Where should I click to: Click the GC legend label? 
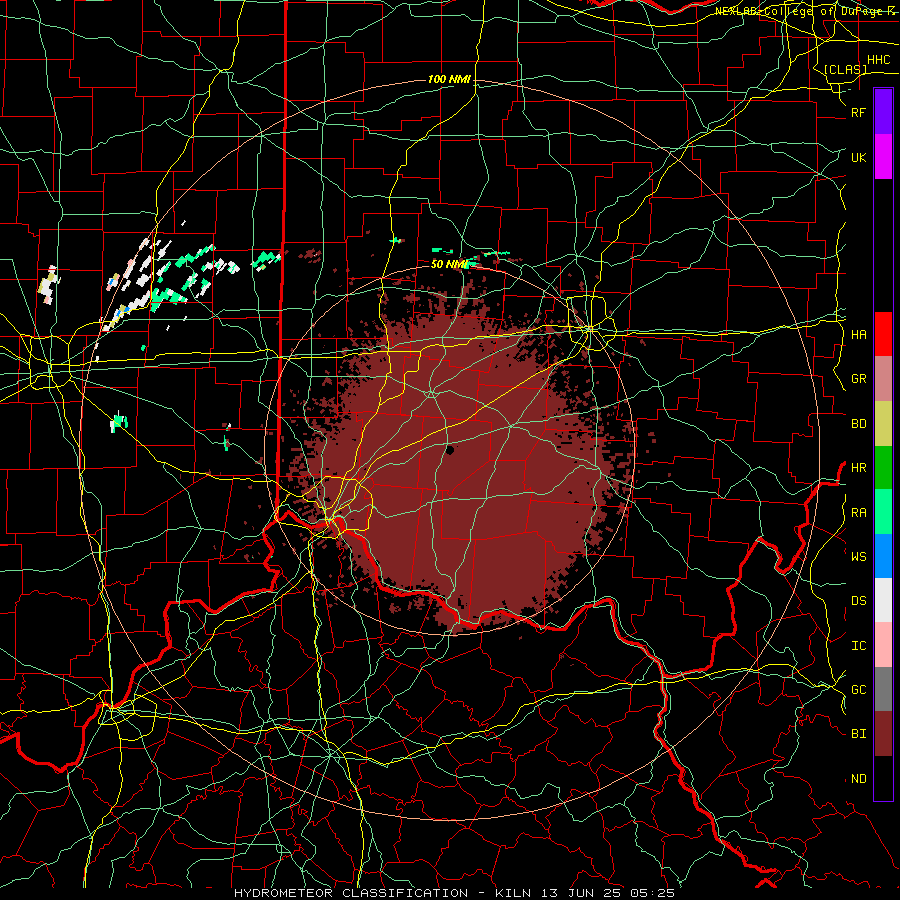pos(858,690)
